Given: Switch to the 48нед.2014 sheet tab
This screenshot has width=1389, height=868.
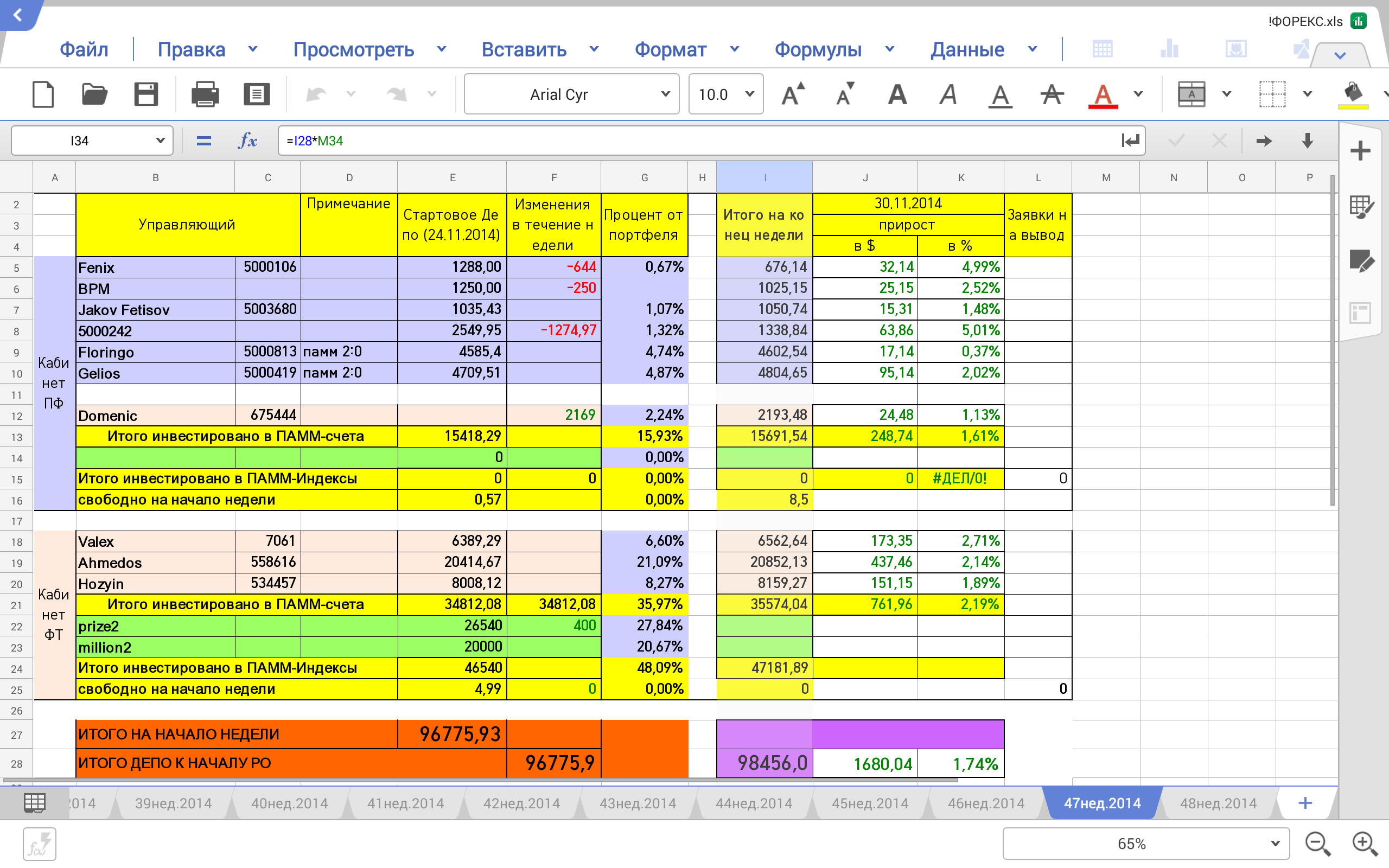Looking at the screenshot, I should pyautogui.click(x=1218, y=803).
